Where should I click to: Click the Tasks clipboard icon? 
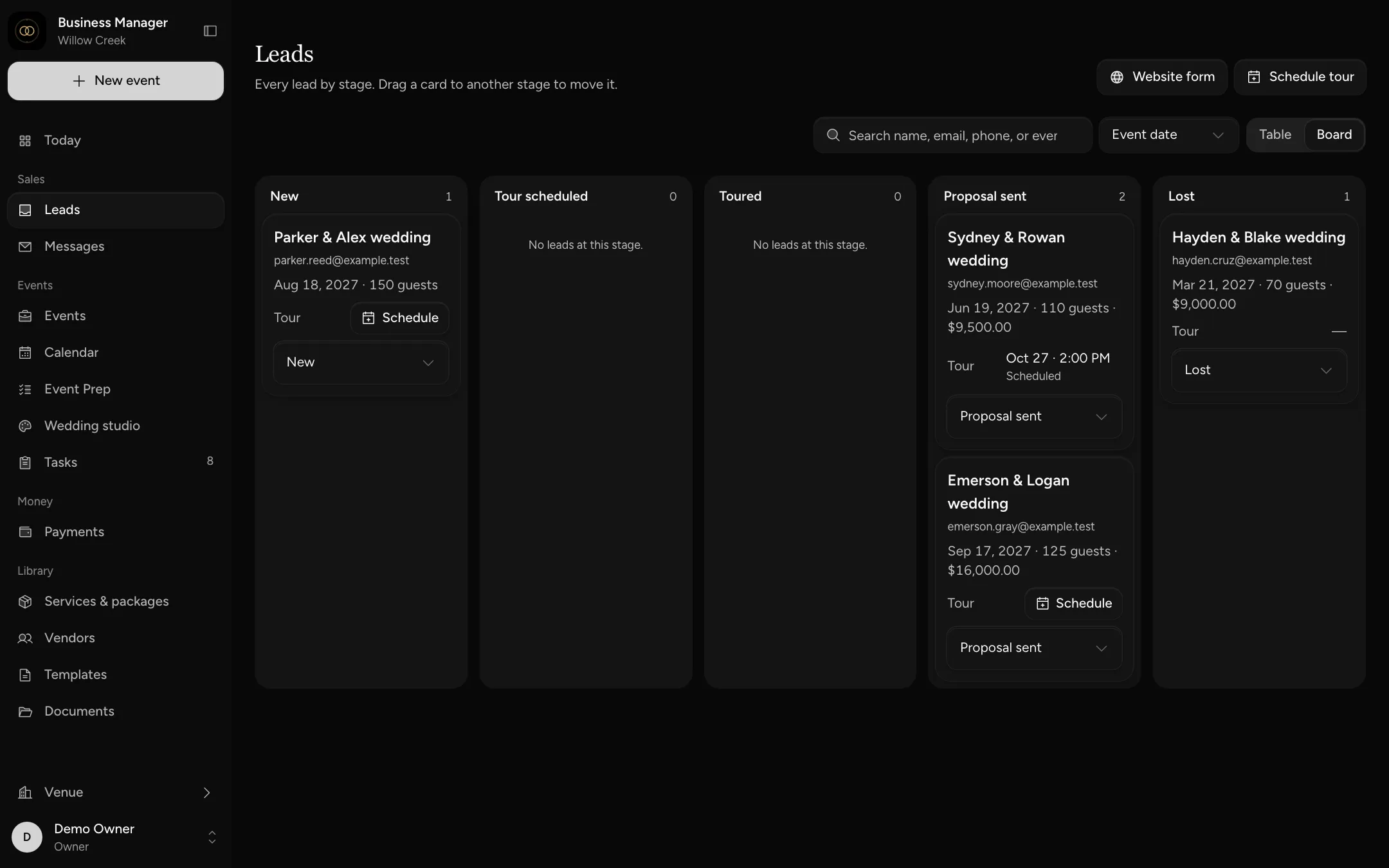25,463
